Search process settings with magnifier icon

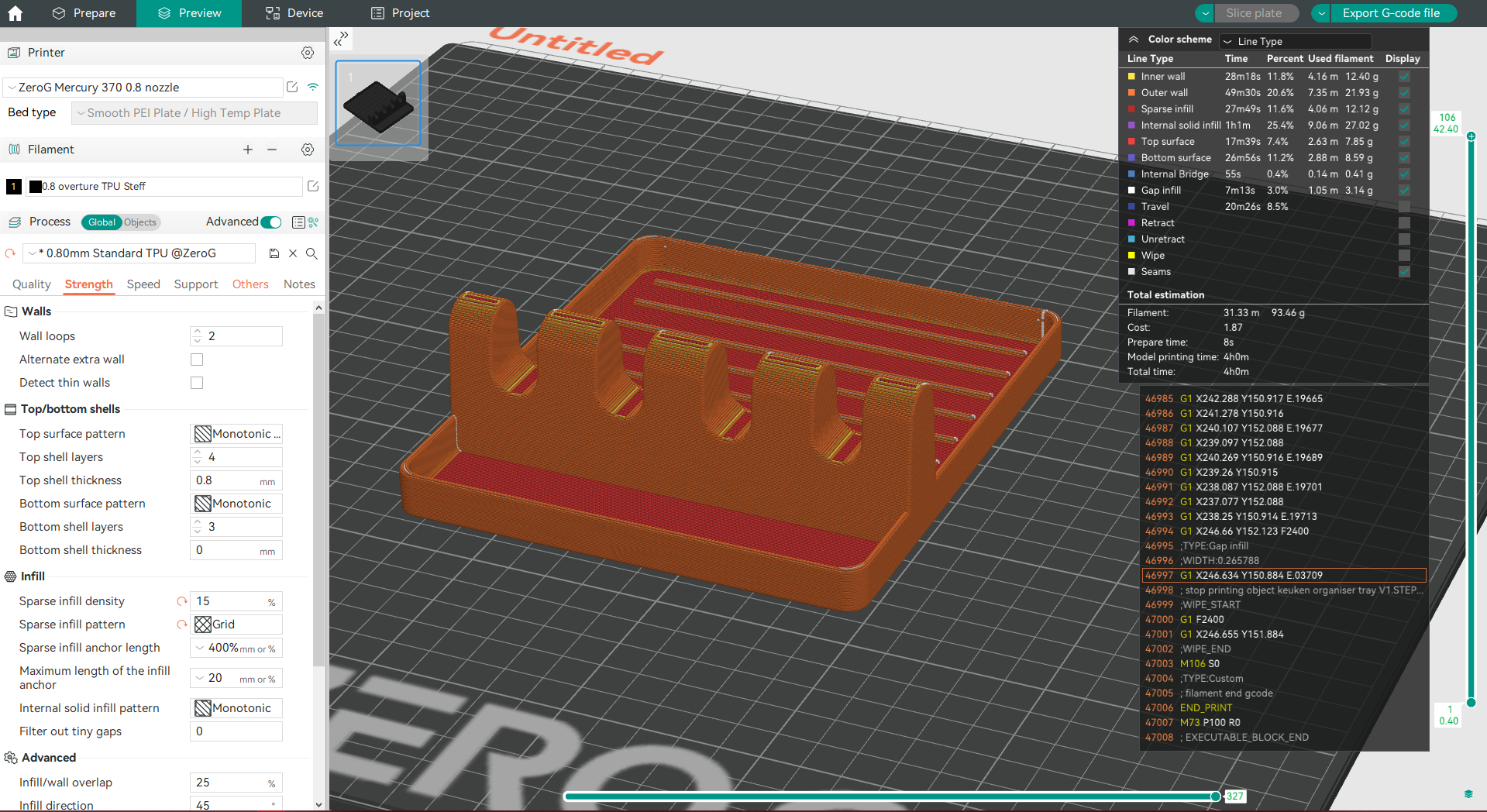pos(312,253)
